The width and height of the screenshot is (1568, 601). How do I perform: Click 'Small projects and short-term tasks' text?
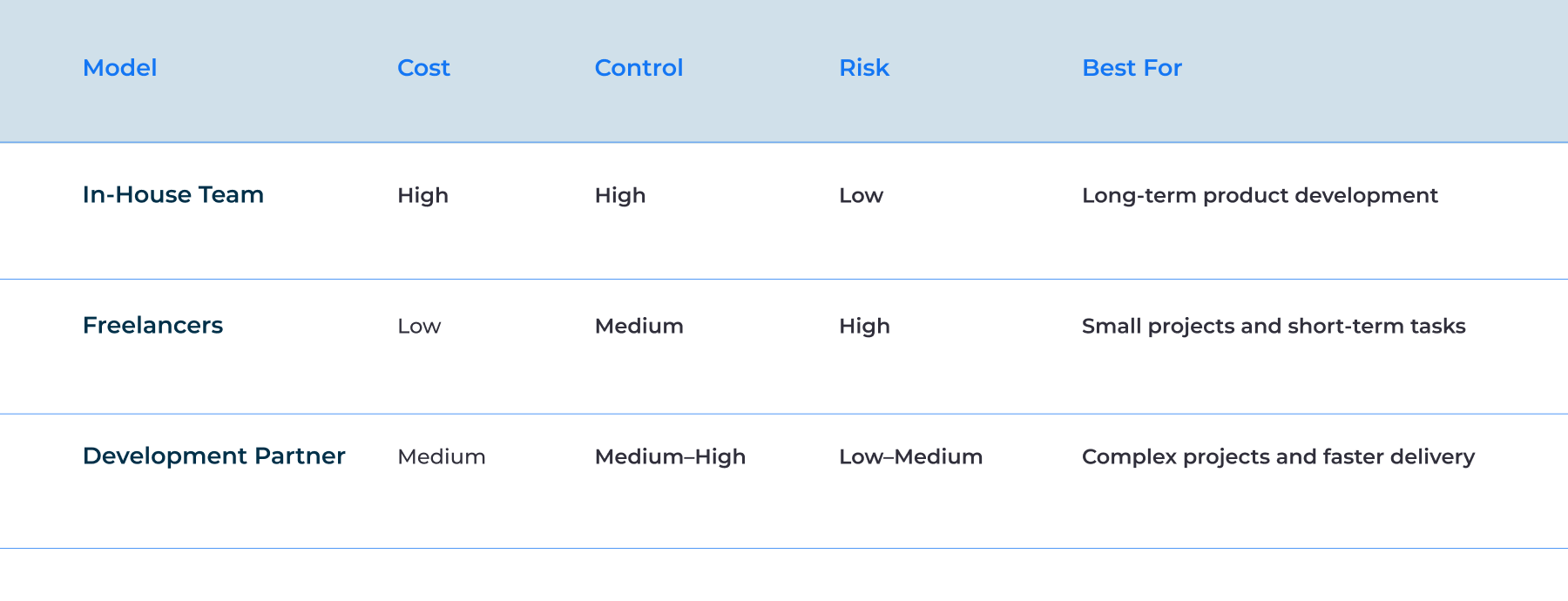1274,326
